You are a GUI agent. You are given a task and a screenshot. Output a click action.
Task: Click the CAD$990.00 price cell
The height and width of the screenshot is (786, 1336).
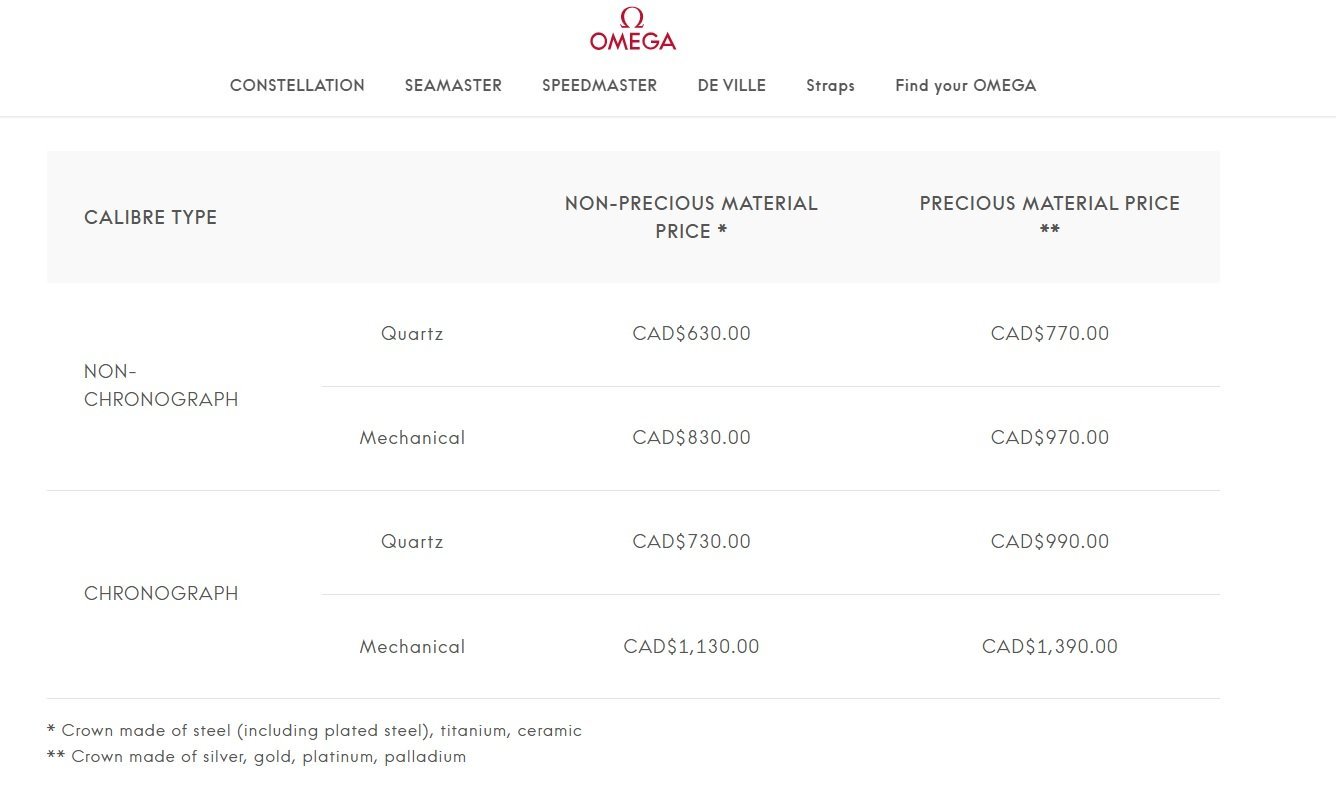click(1049, 542)
